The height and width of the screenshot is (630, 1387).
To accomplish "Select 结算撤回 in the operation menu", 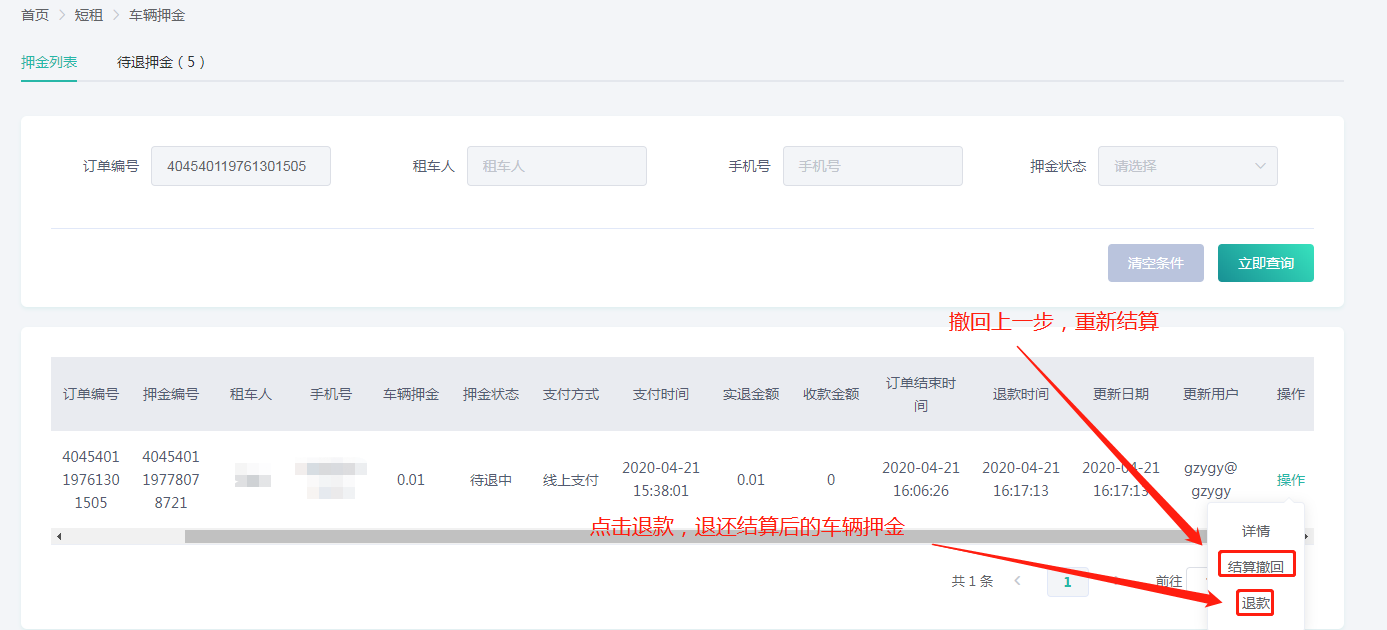I will (x=1255, y=567).
